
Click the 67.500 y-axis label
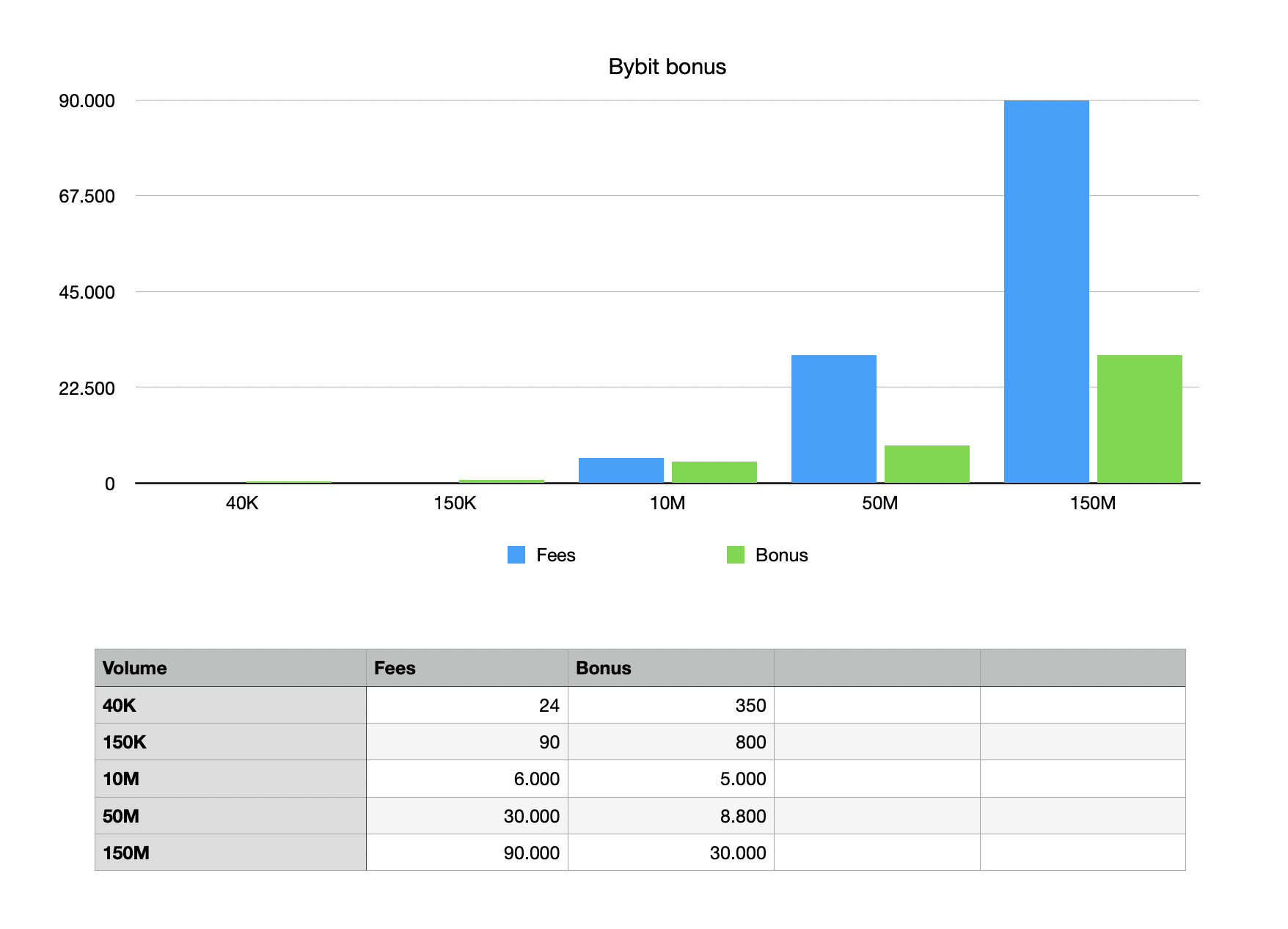(x=87, y=196)
